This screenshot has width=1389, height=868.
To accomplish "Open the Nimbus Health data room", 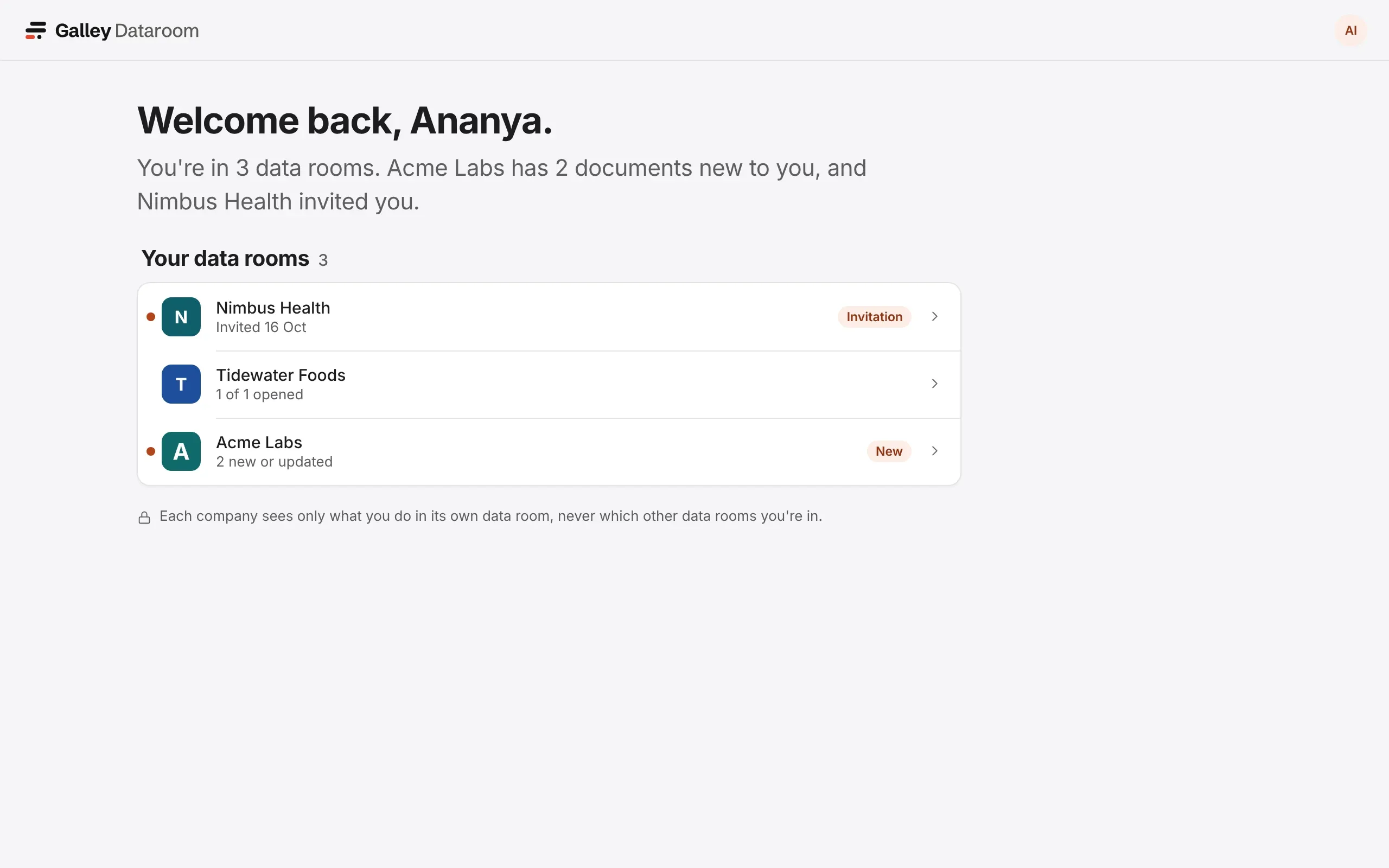I will (x=549, y=317).
